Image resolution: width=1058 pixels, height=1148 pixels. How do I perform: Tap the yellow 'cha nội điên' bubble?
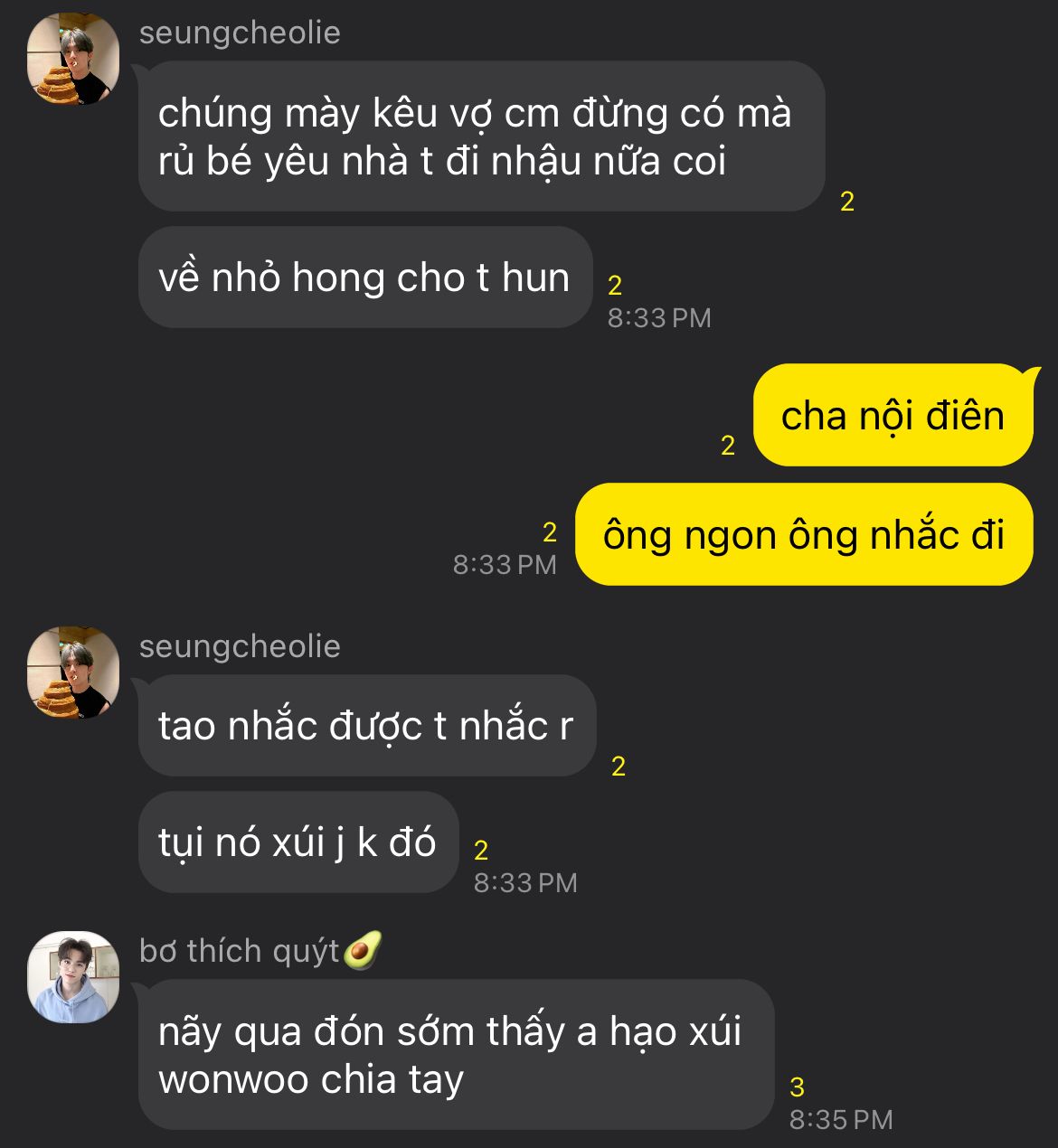893,416
